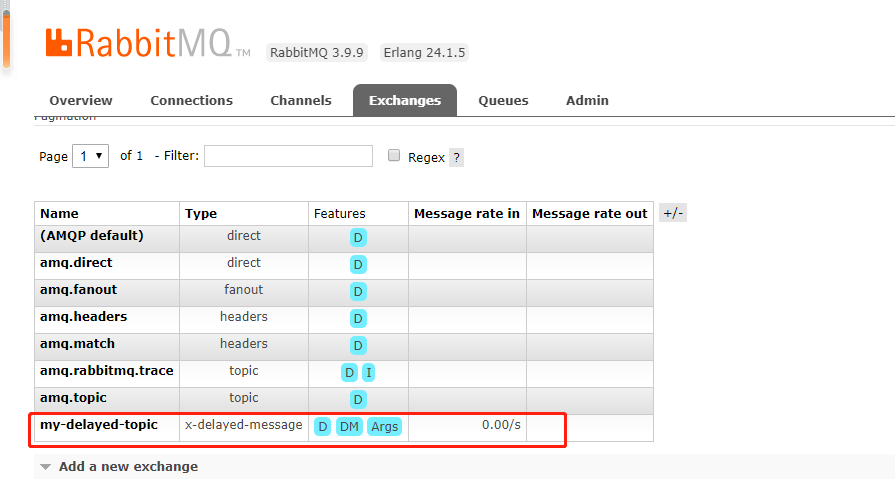
Task: Click the D badge for amq.headers
Action: [x=358, y=319]
